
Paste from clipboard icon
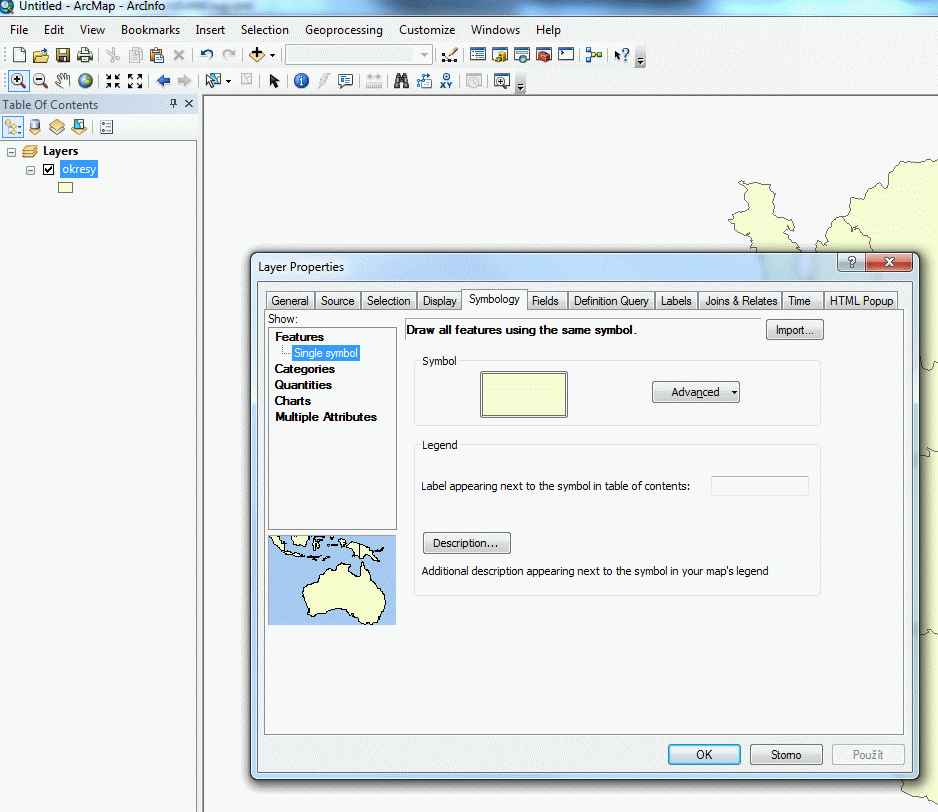pos(157,55)
